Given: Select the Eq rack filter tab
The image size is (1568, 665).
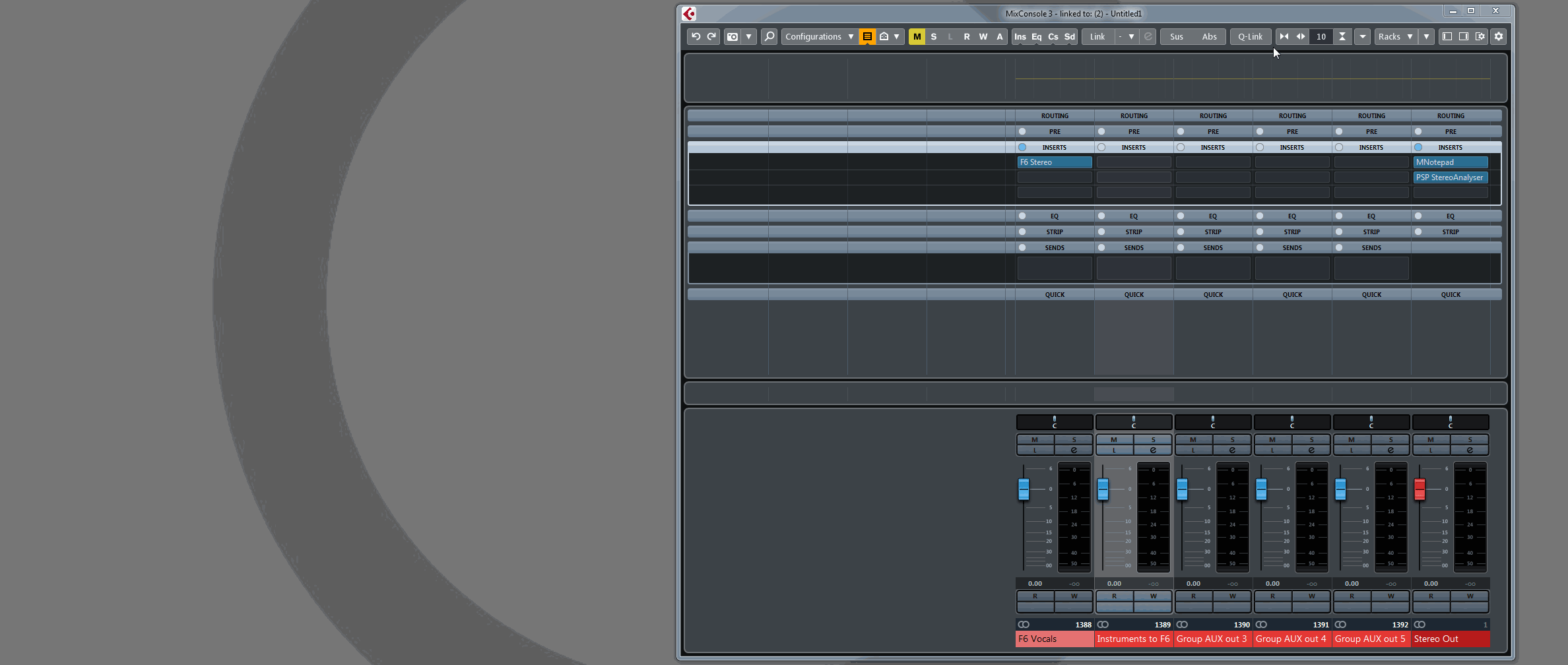Looking at the screenshot, I should click(x=1035, y=36).
